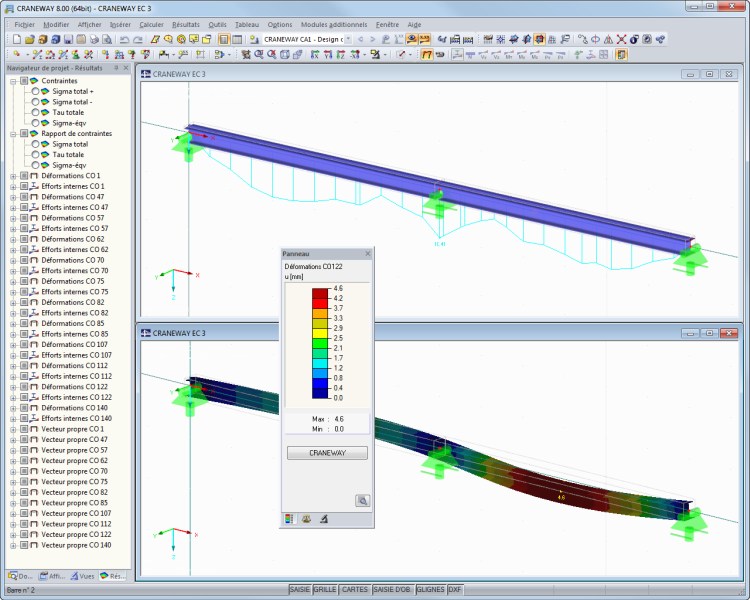Screen dimensions: 750x600
Task: Show bending moment My diagram
Action: [x=522, y=55]
